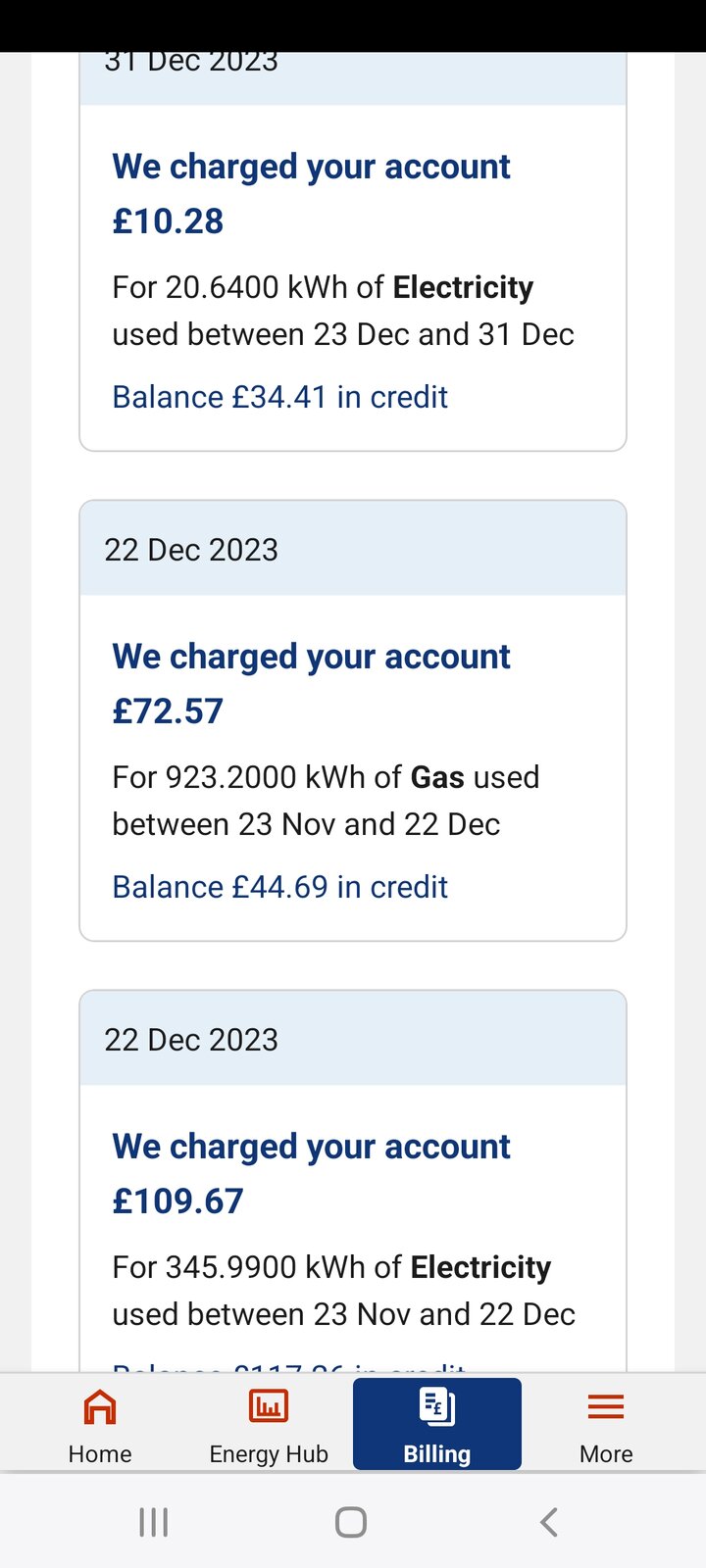Tap the 20.6400 kWh Electricity description
This screenshot has height=1568, width=706.
(x=342, y=311)
